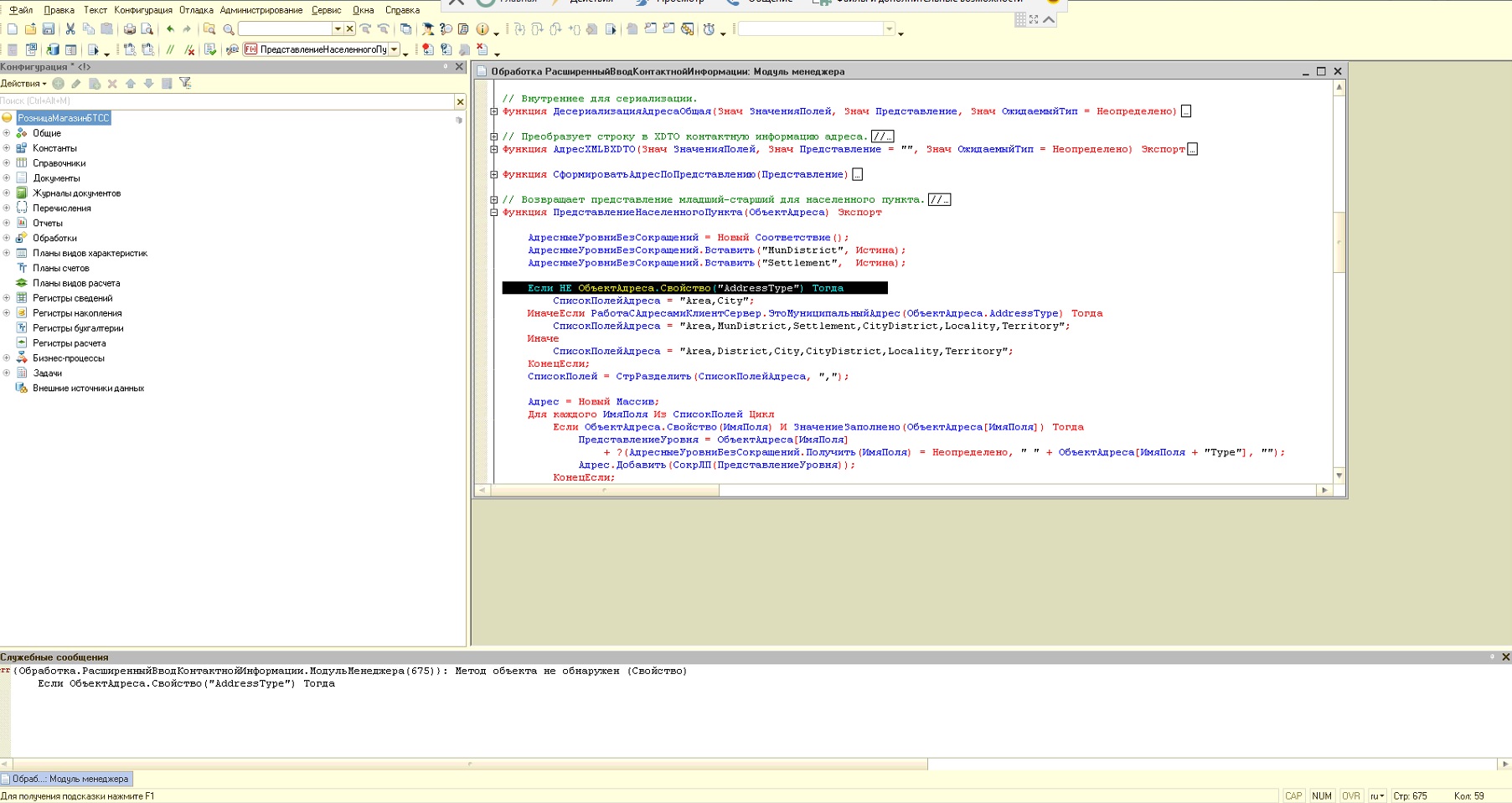Click the filter icon in Configuration panel
Image resolution: width=1512 pixels, height=803 pixels.
coord(185,83)
